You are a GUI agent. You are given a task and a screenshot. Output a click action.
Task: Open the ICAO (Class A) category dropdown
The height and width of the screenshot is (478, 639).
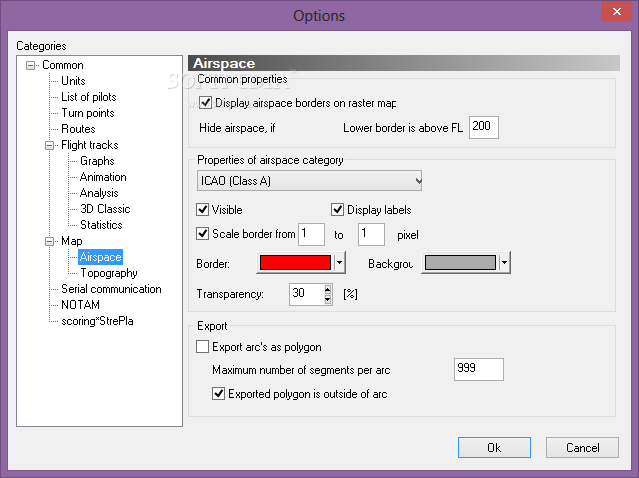pyautogui.click(x=309, y=181)
